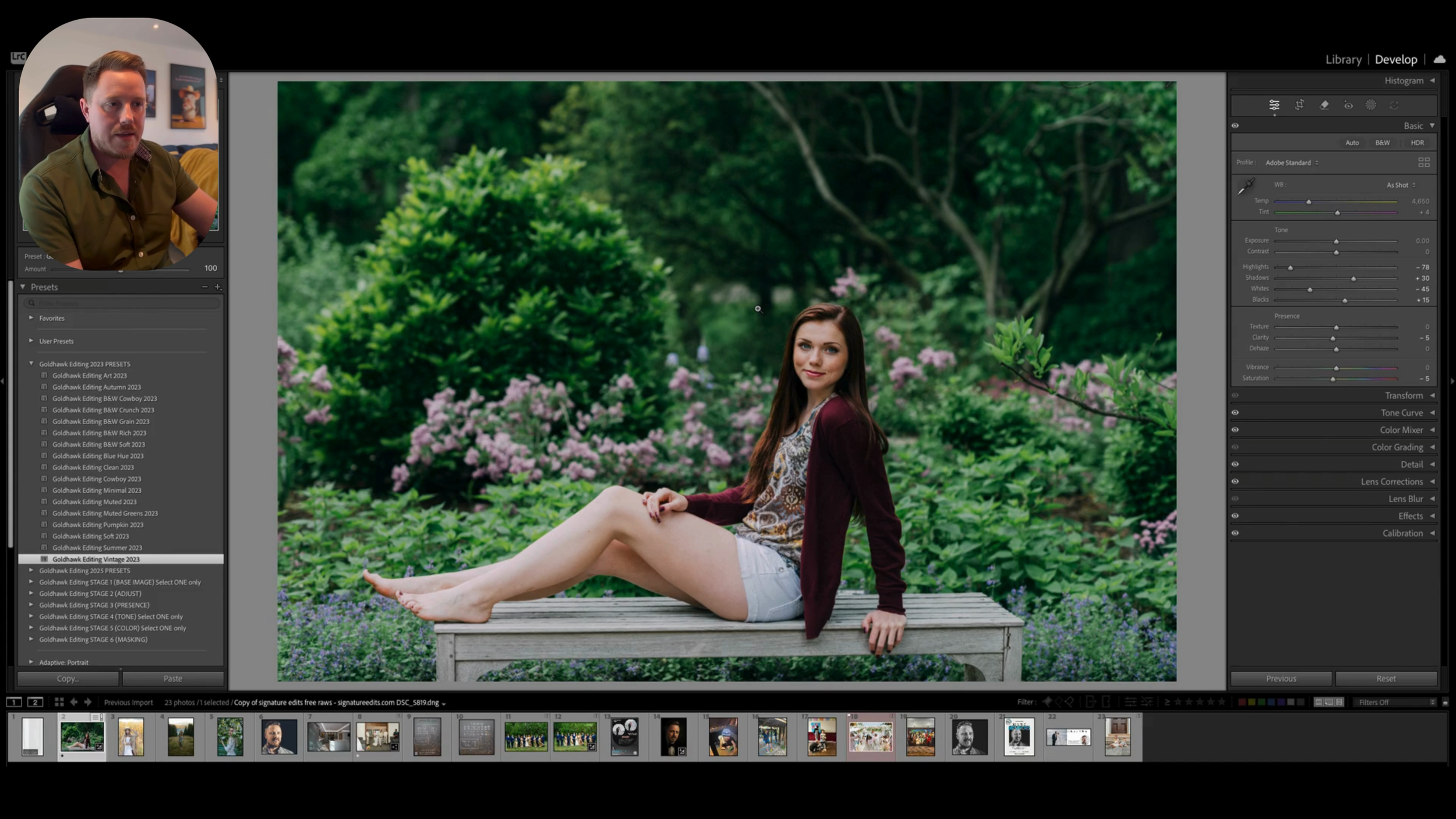Open the profile browser grid icon

pos(1423,163)
